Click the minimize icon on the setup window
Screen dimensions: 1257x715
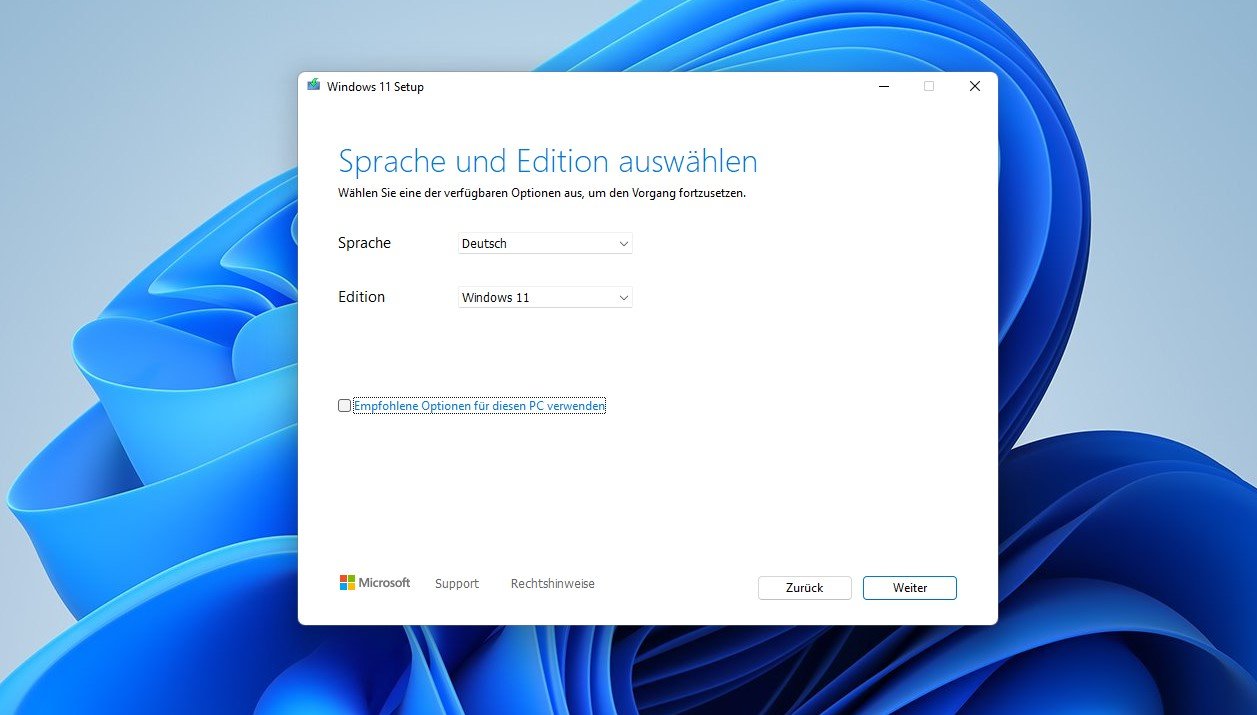(x=883, y=86)
